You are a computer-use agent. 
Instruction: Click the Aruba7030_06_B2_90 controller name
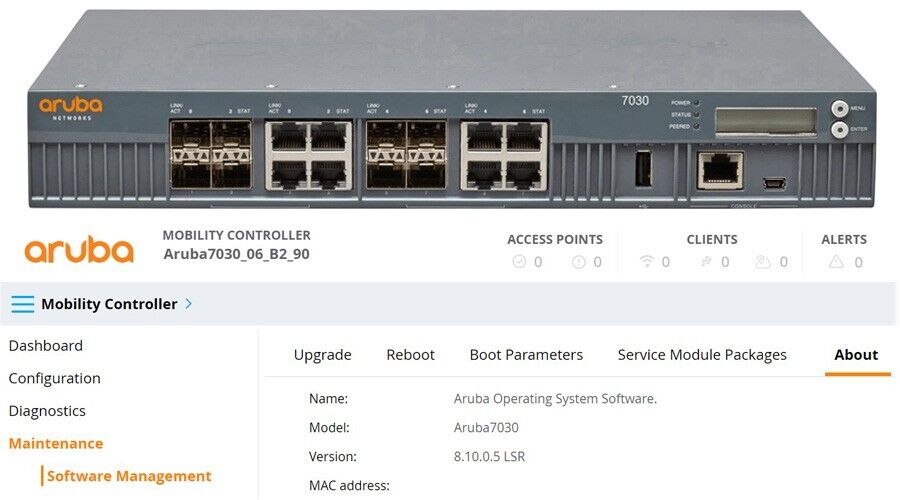coord(236,254)
